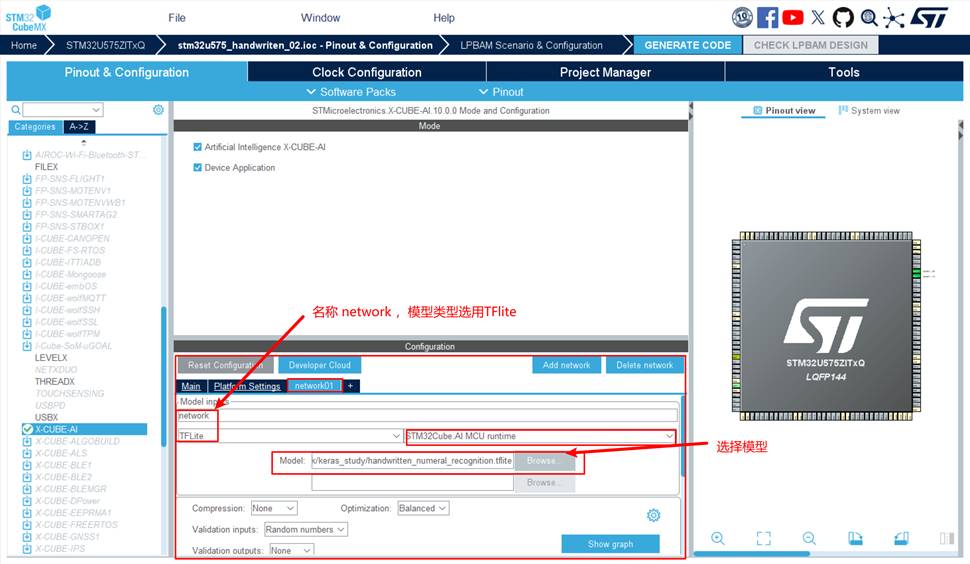Switch to Project Manager tab

(x=605, y=72)
